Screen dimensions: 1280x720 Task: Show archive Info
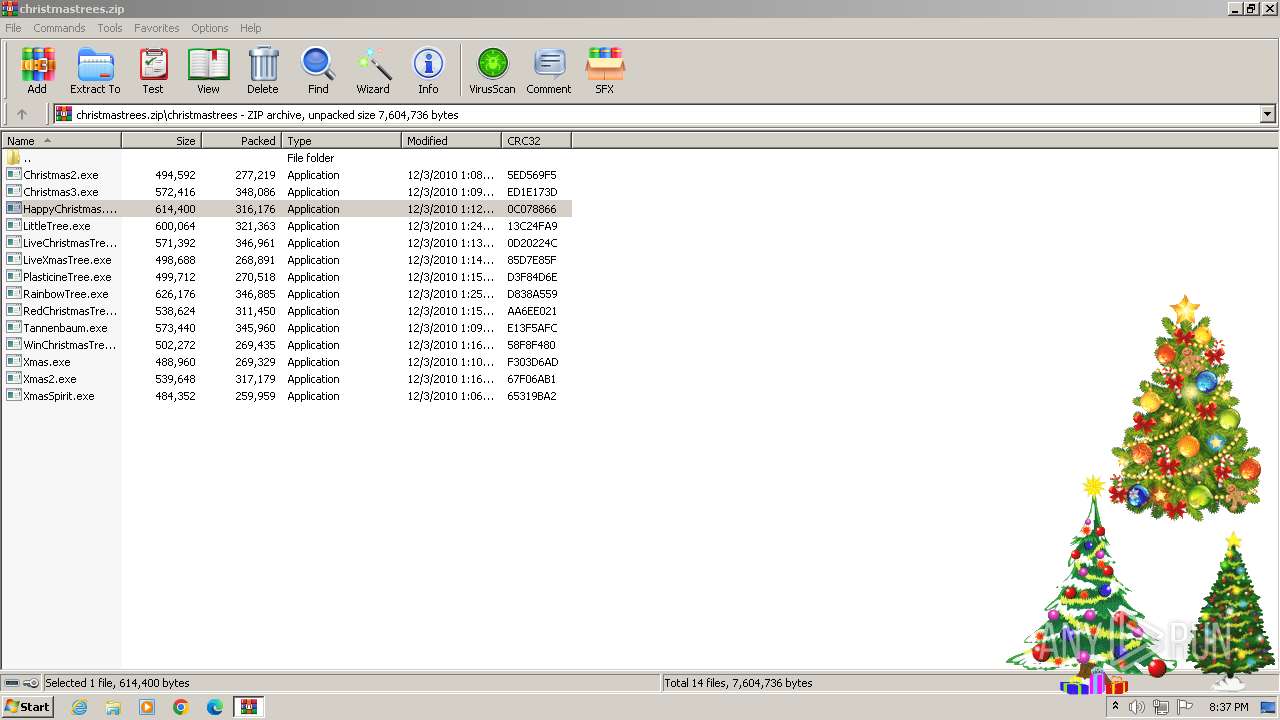click(428, 70)
